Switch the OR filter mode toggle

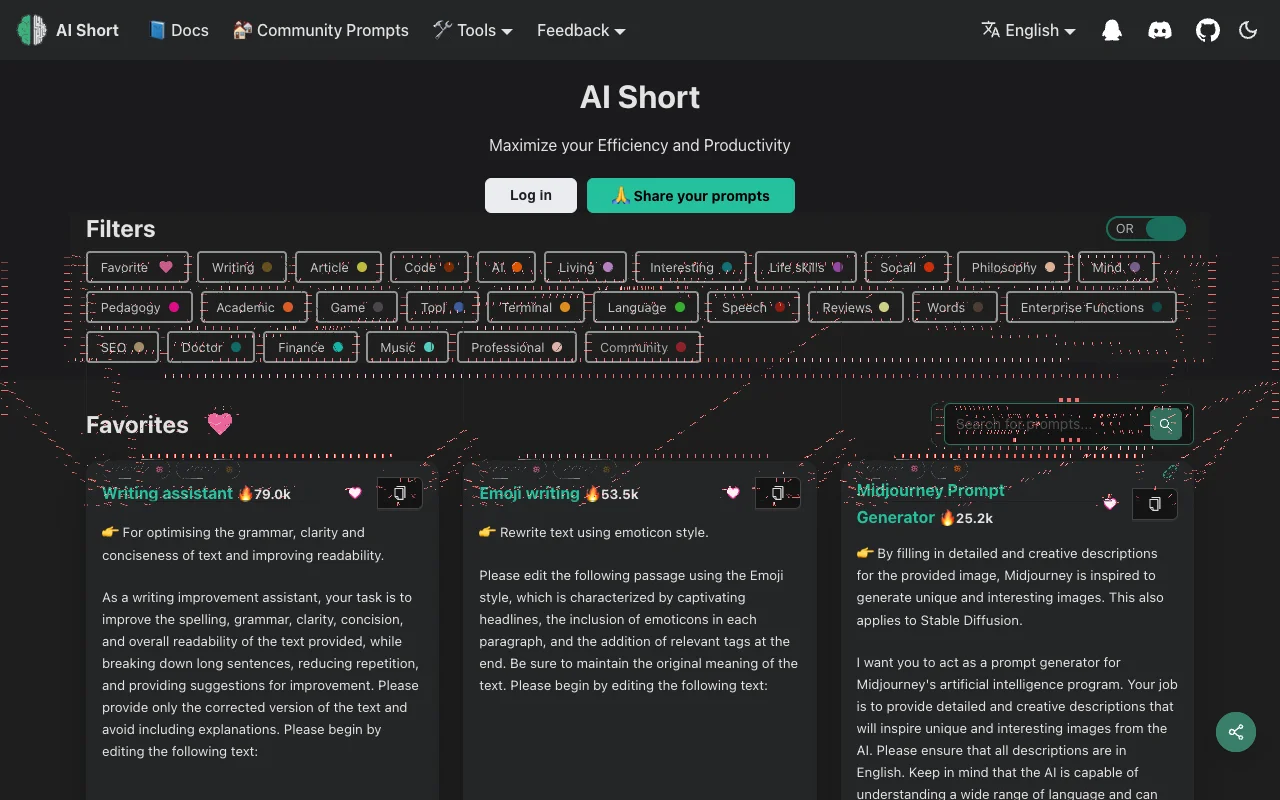[x=1146, y=229]
